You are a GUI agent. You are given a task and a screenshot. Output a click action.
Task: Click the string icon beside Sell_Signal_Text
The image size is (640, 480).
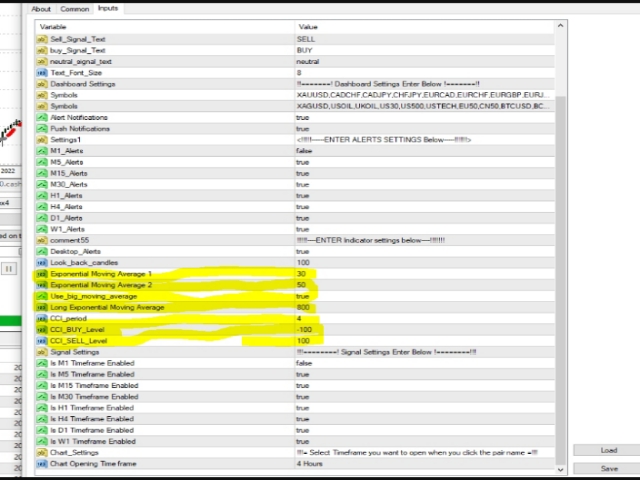pyautogui.click(x=42, y=39)
